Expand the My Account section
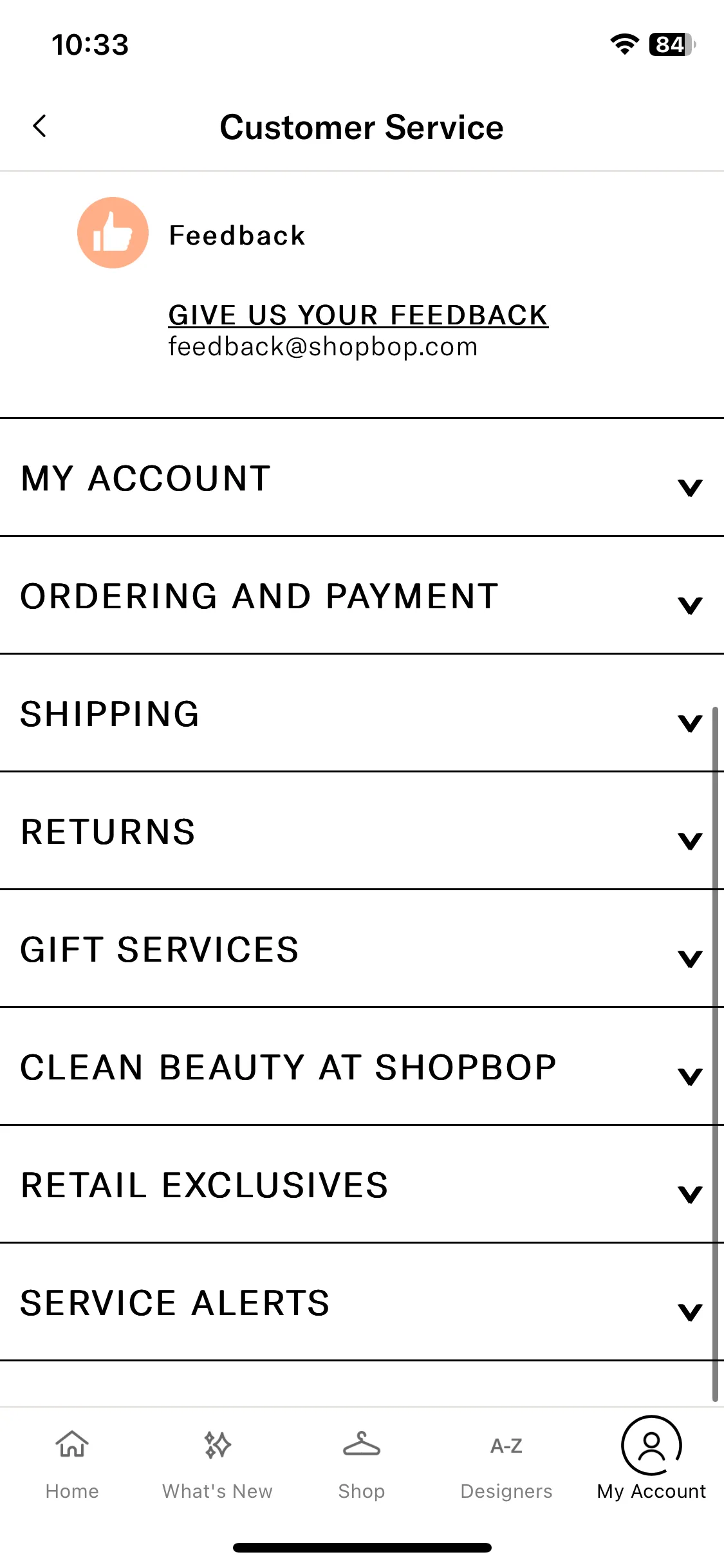 [x=362, y=478]
